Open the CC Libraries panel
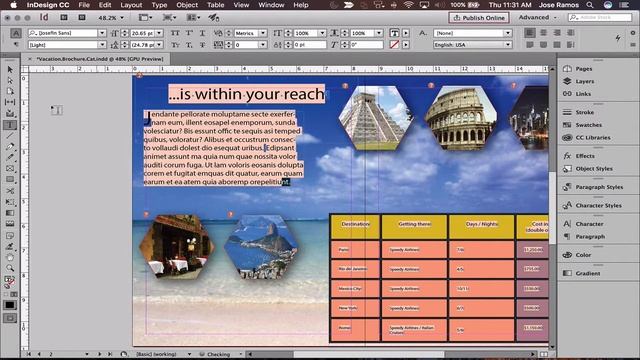The image size is (640, 360). coord(593,138)
